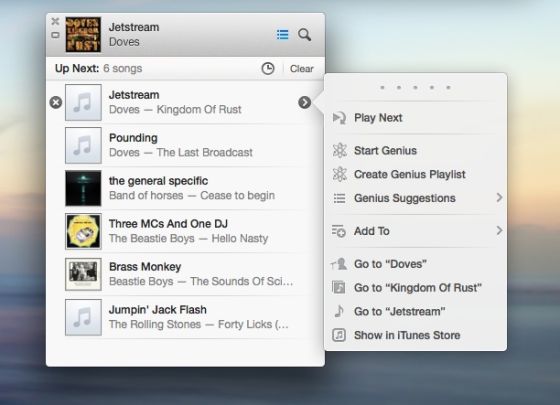Toggle the Up Next list icon
Image resolution: width=560 pixels, height=405 pixels.
click(282, 35)
